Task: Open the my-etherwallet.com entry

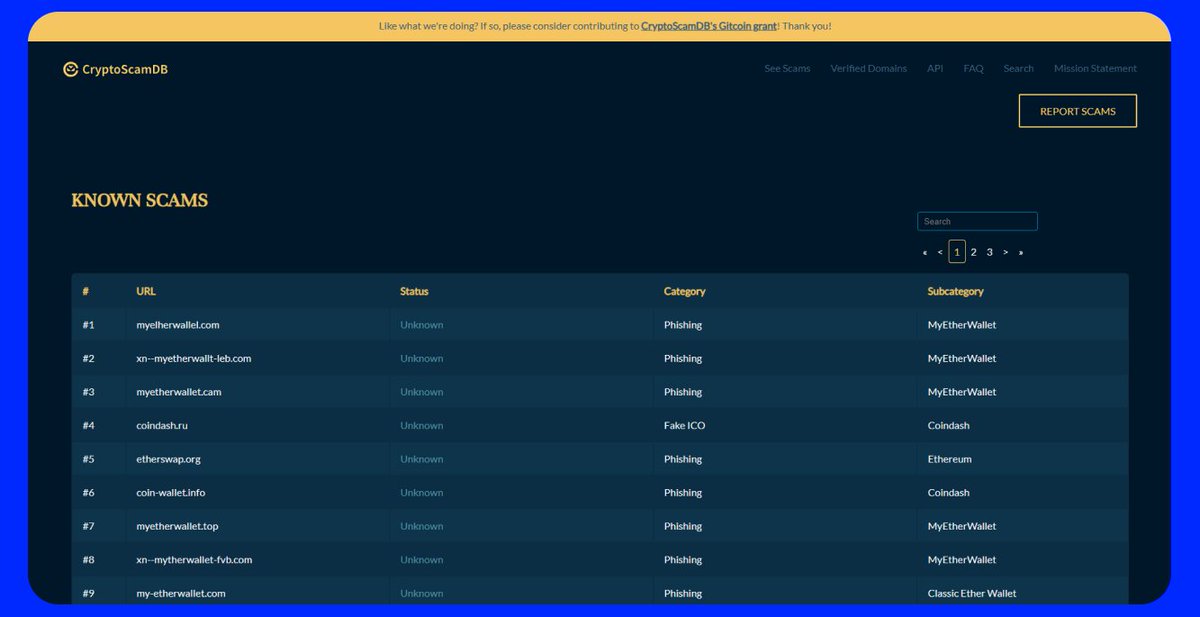Action: click(x=181, y=593)
